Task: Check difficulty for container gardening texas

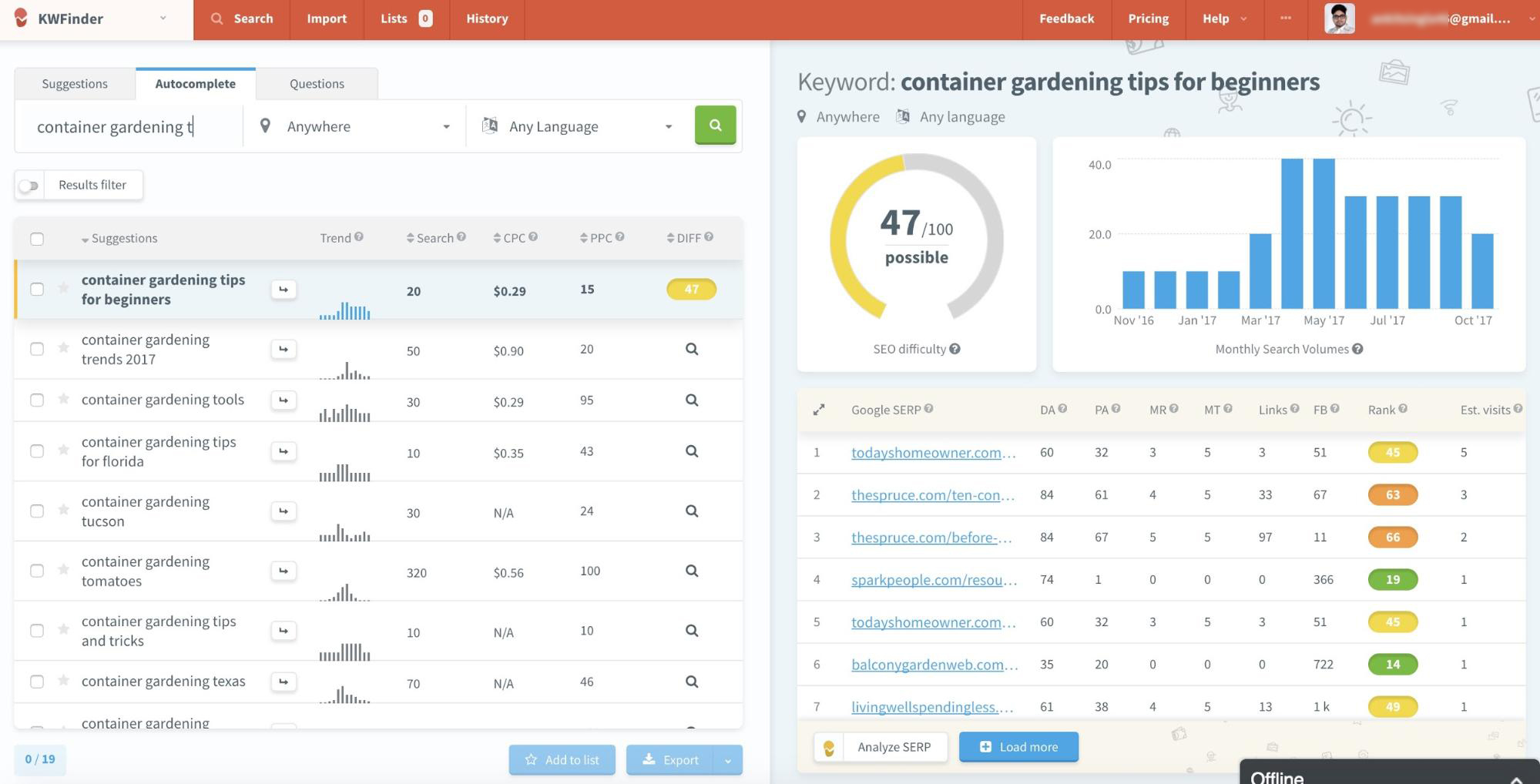Action: pyautogui.click(x=691, y=682)
